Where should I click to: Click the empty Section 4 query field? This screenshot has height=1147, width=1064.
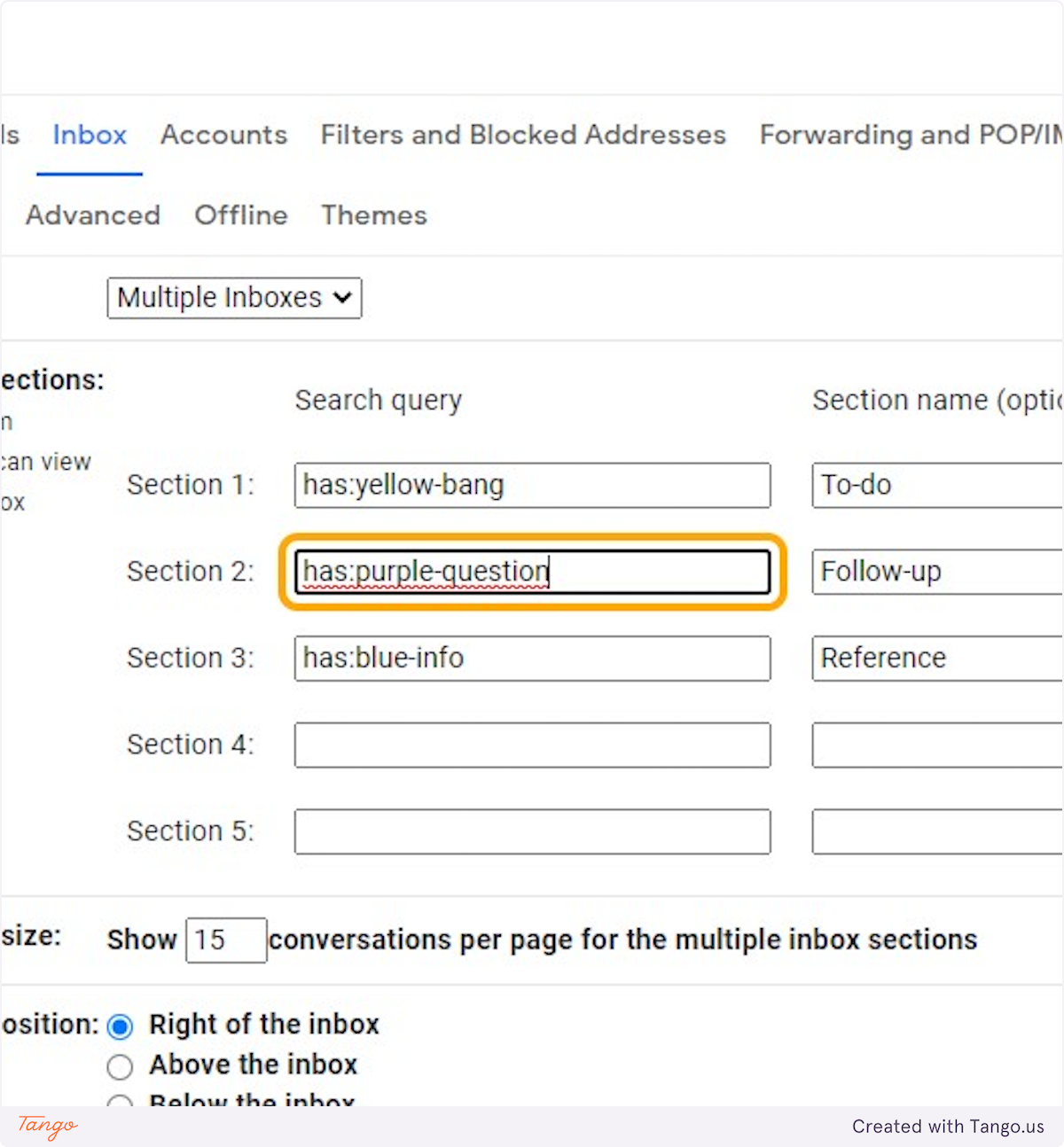[532, 745]
